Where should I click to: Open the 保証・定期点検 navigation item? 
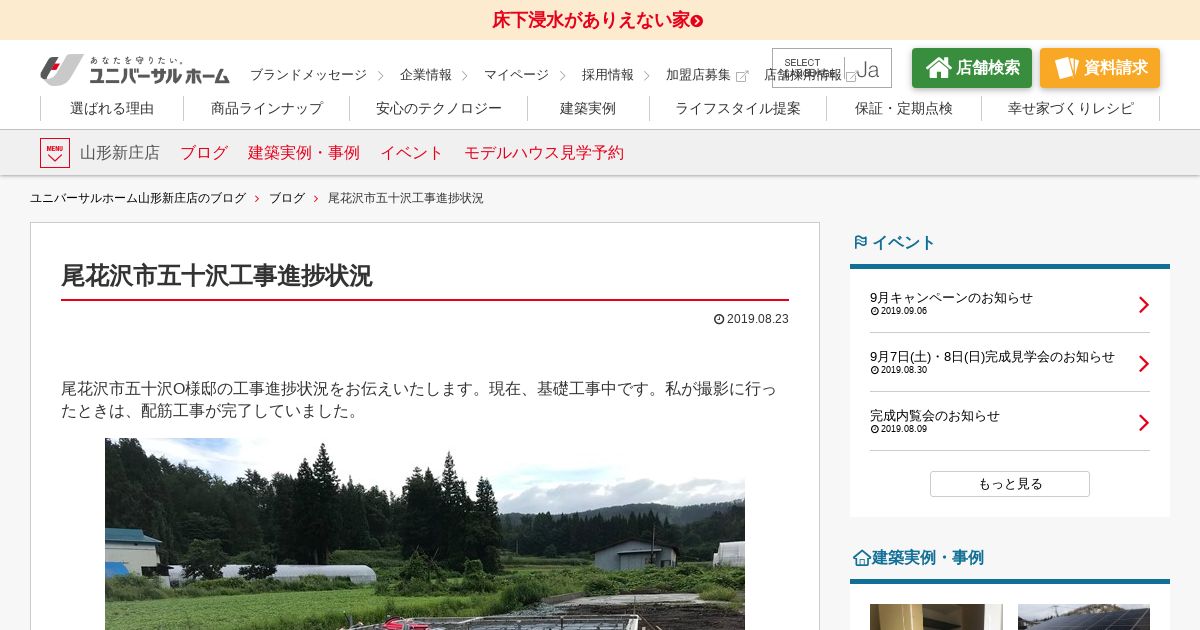point(904,108)
